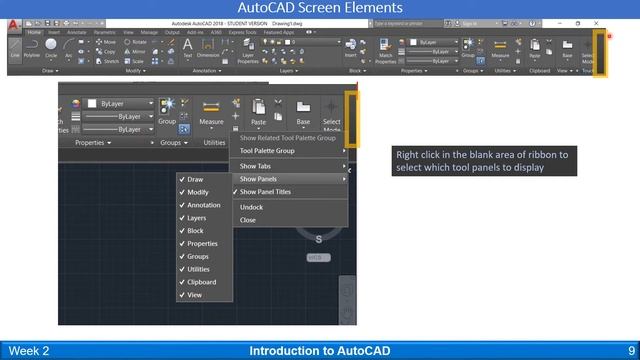Image resolution: width=640 pixels, height=360 pixels.
Task: Select the Line tool in Draw panel
Action: click(x=15, y=50)
